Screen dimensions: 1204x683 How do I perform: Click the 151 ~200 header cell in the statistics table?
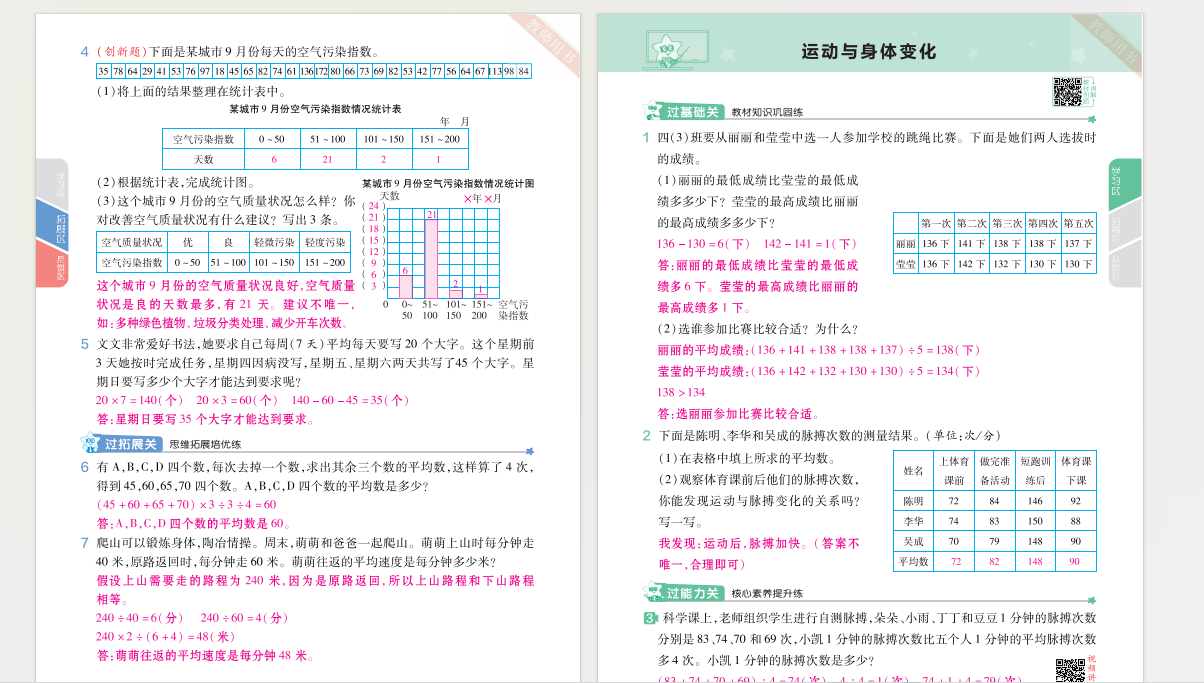pos(440,138)
